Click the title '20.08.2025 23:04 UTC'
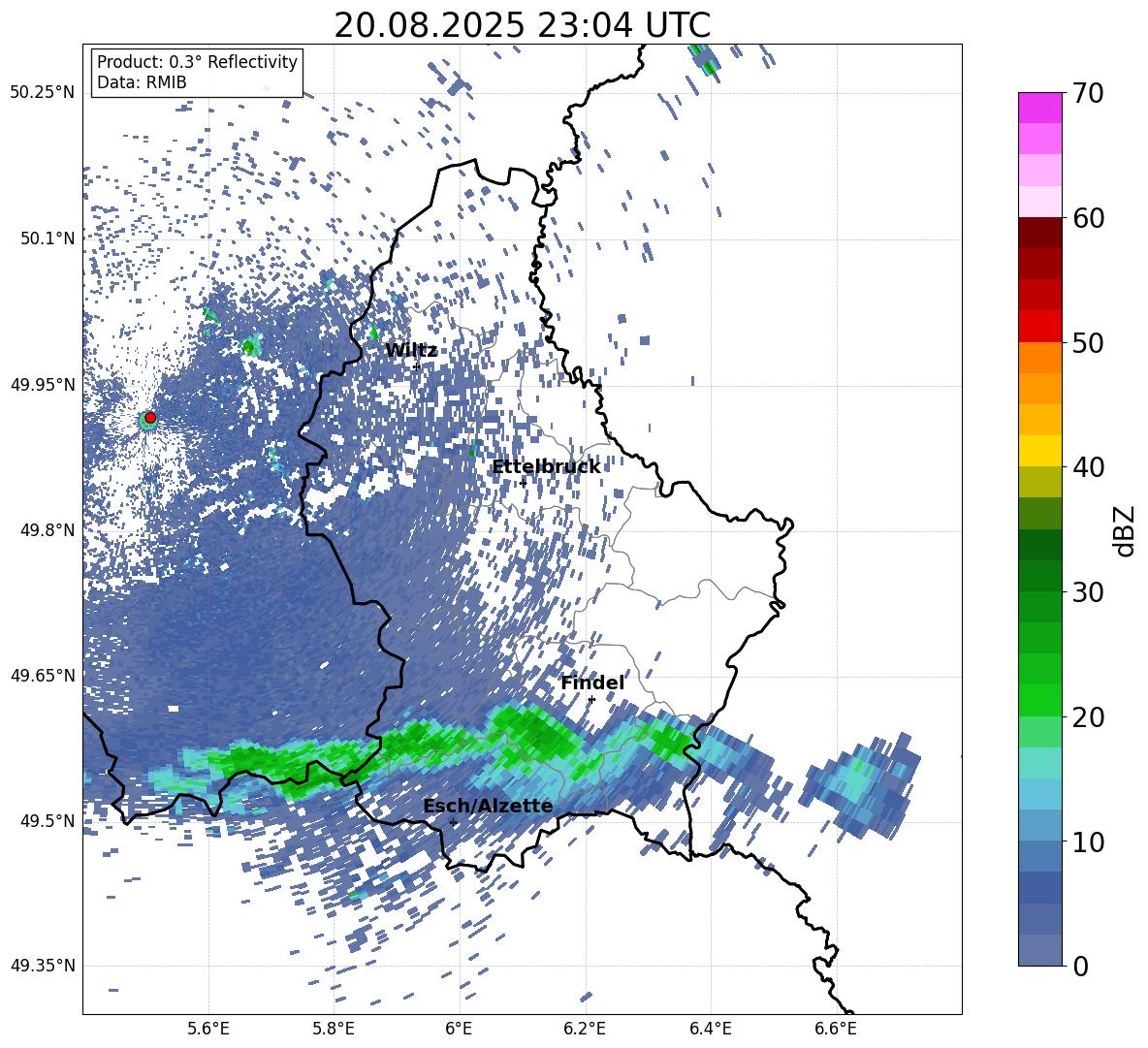 click(x=522, y=25)
